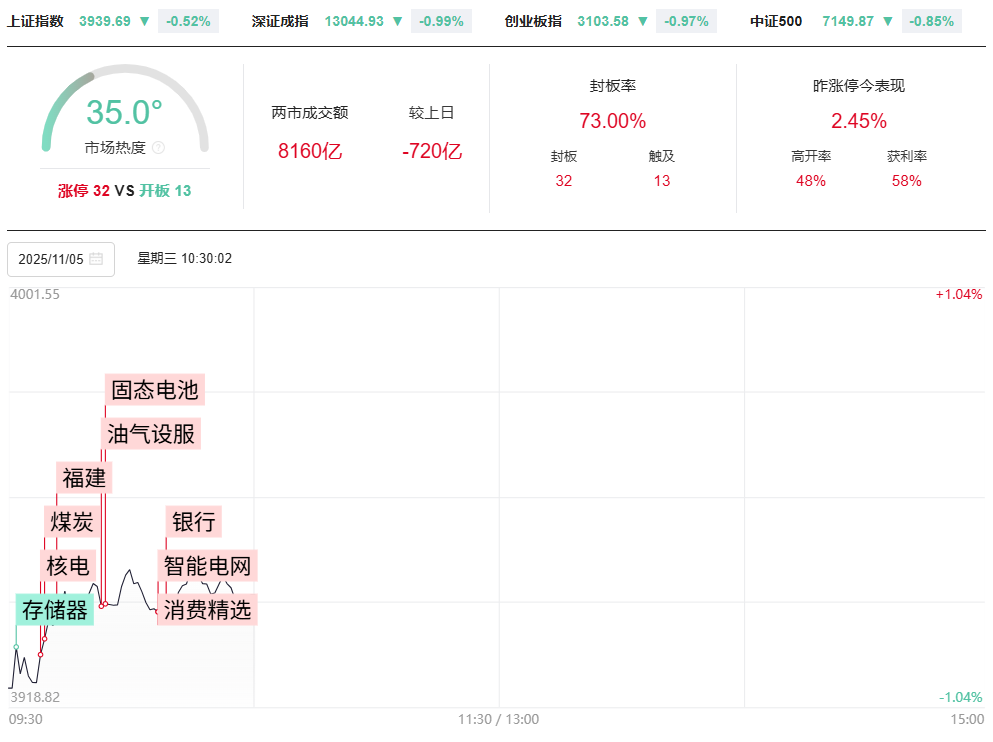Click the 核电 sector label
The width and height of the screenshot is (993, 742).
point(68,566)
